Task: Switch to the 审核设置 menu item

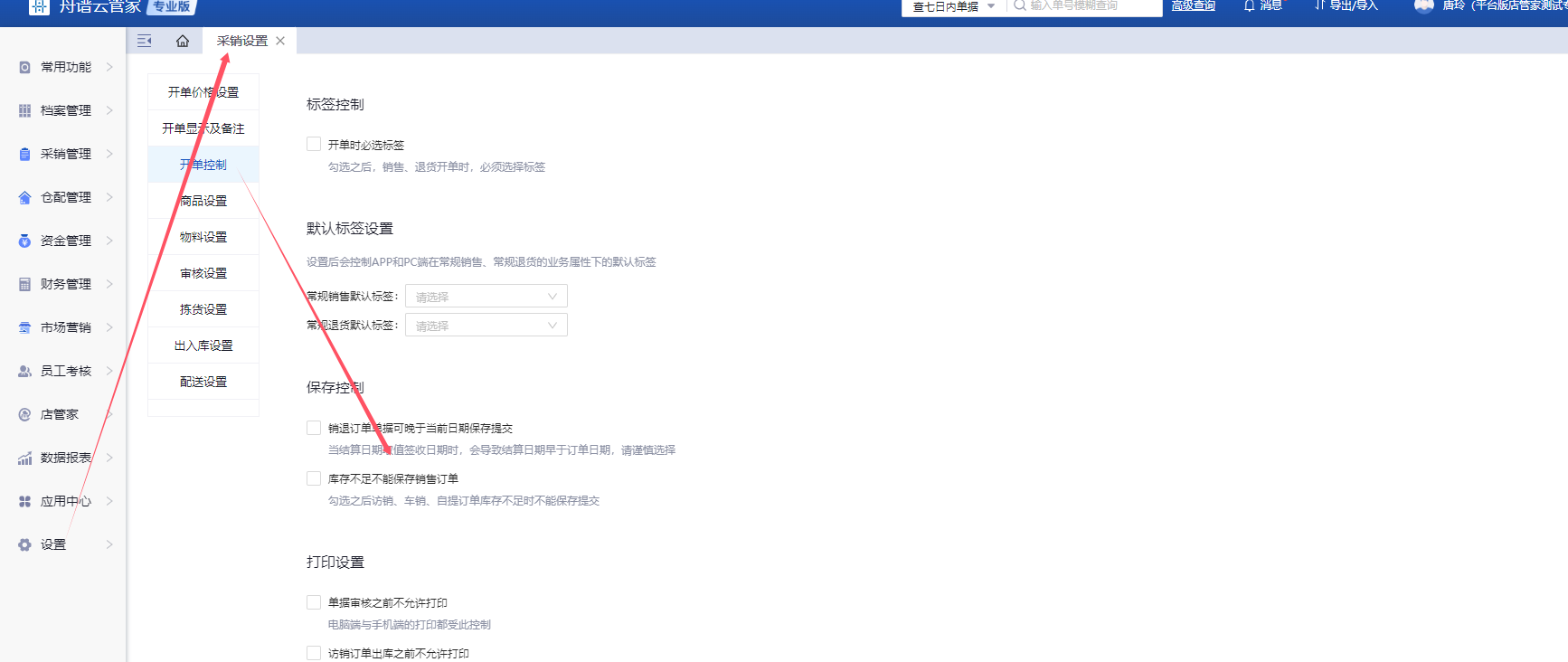Action: (x=203, y=273)
